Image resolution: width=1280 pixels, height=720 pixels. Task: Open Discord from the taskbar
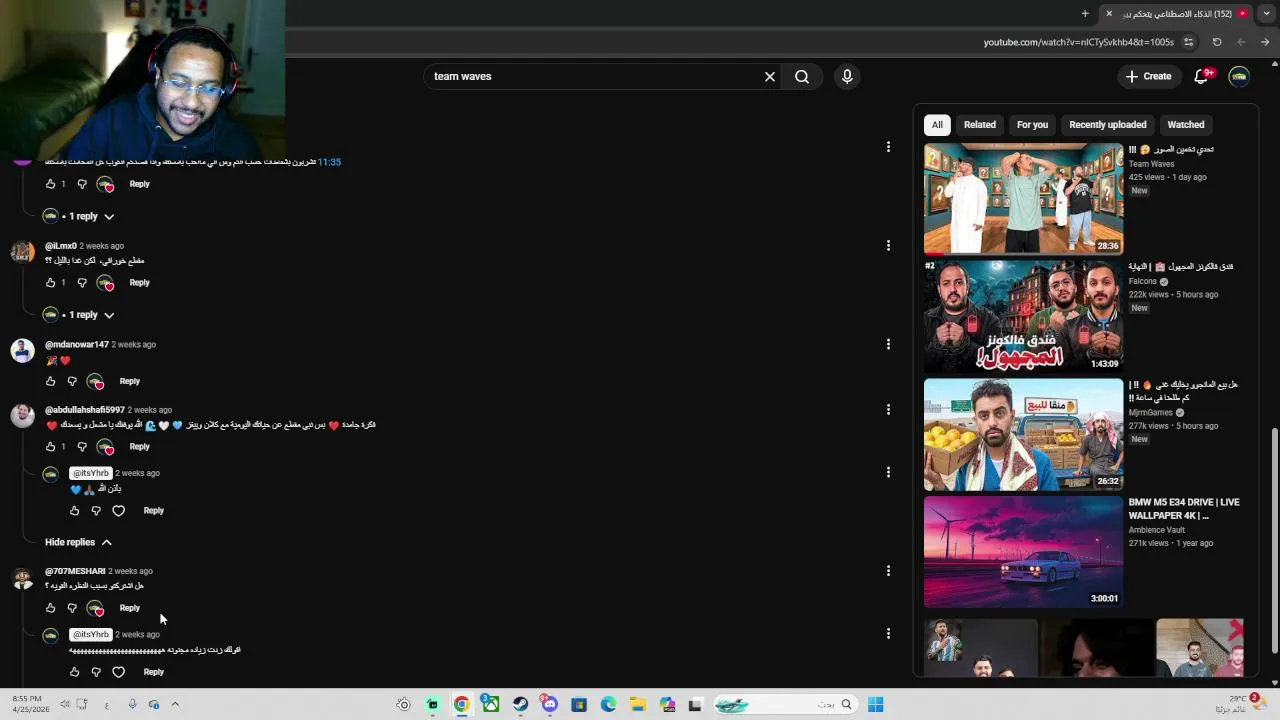[549, 704]
